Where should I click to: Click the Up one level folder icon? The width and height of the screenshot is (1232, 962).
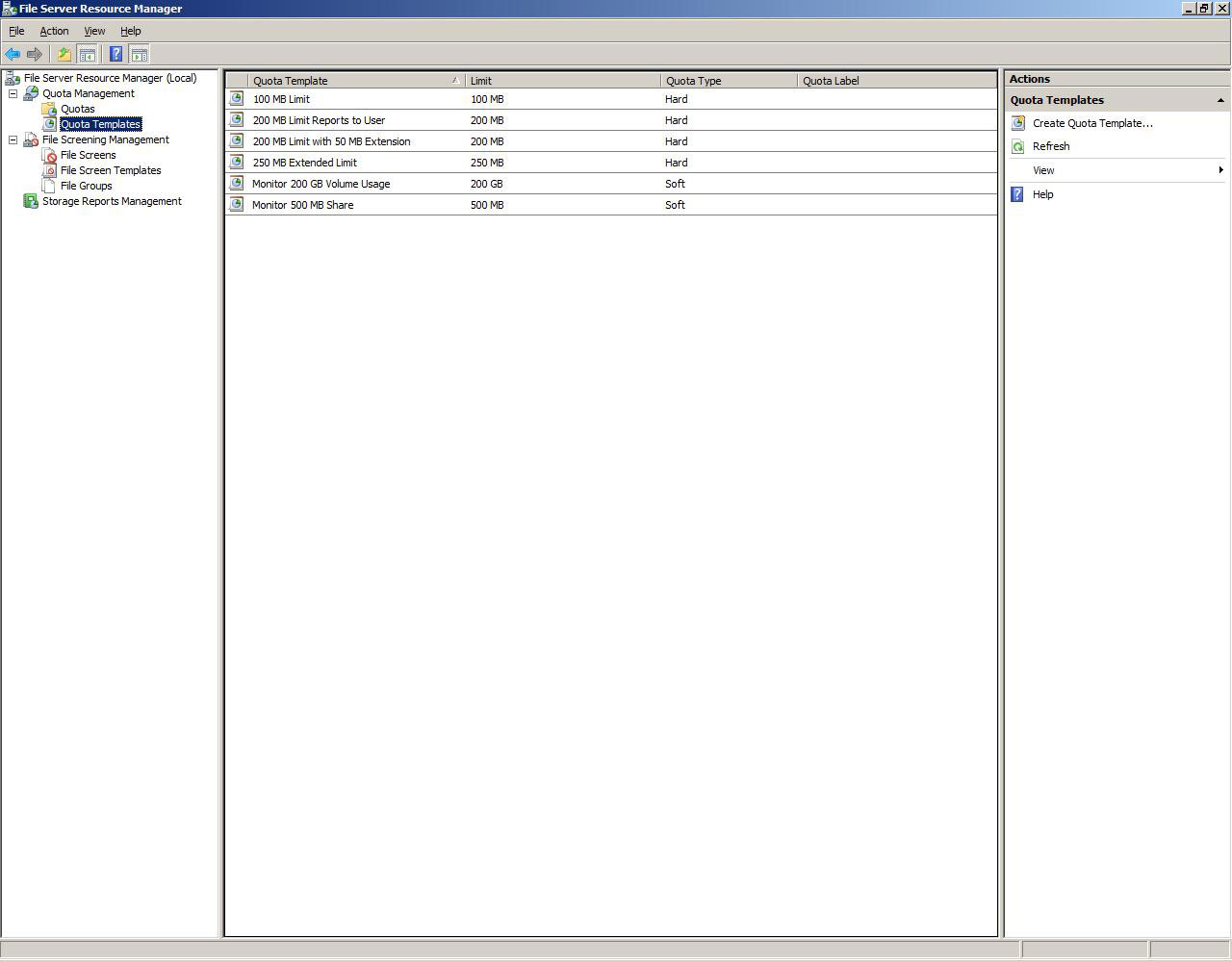click(64, 55)
